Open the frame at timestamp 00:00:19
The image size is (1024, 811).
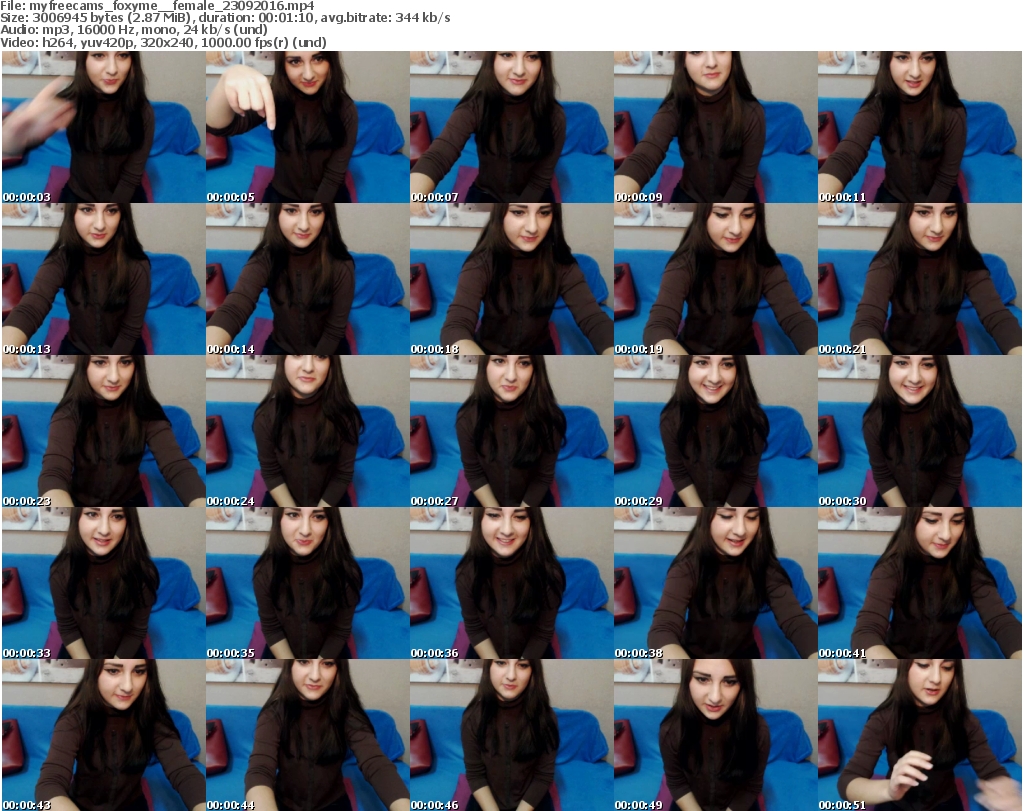[716, 279]
